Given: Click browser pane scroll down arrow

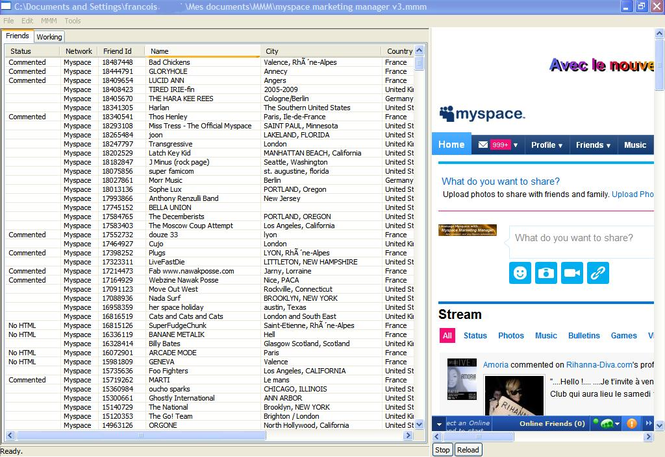Looking at the screenshot, I should pos(659,425).
